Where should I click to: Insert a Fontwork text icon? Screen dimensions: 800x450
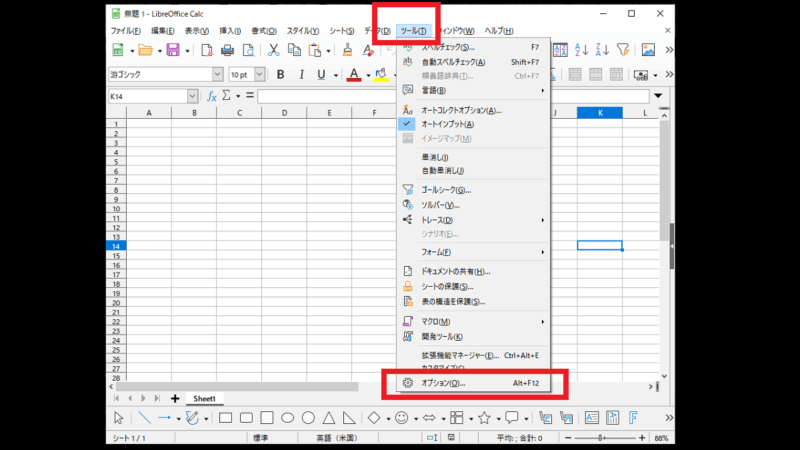[x=633, y=418]
